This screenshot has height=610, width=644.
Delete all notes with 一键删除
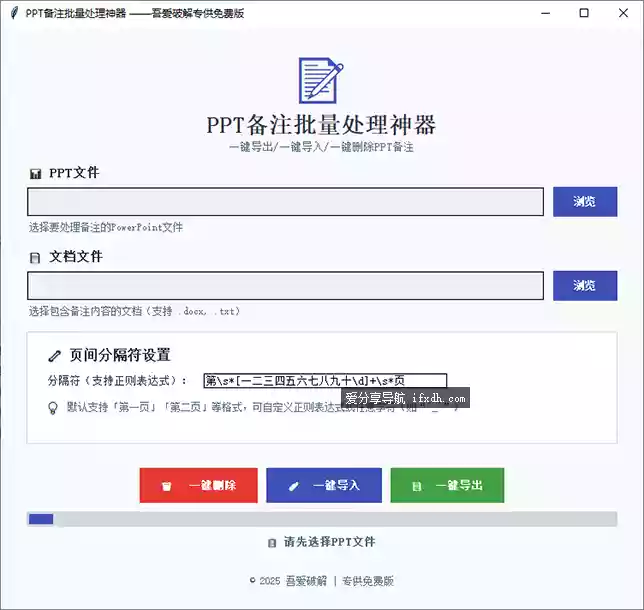[x=199, y=485]
